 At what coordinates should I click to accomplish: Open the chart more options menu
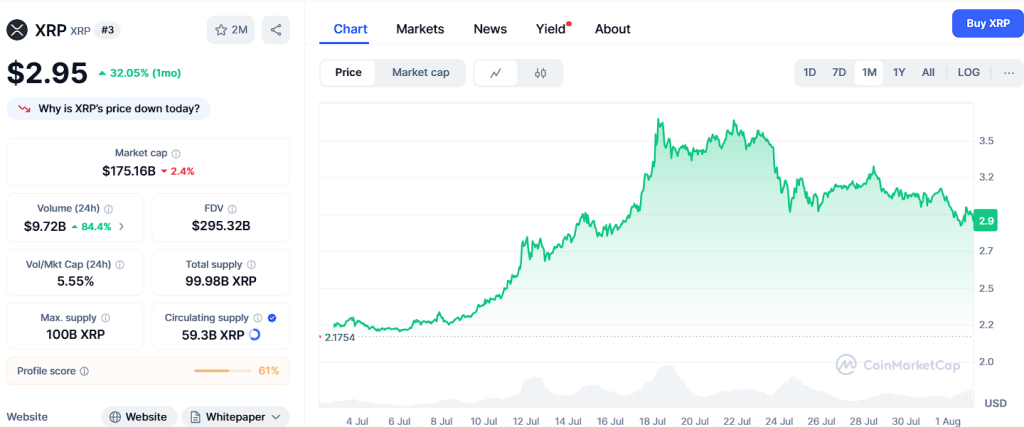coord(1008,72)
